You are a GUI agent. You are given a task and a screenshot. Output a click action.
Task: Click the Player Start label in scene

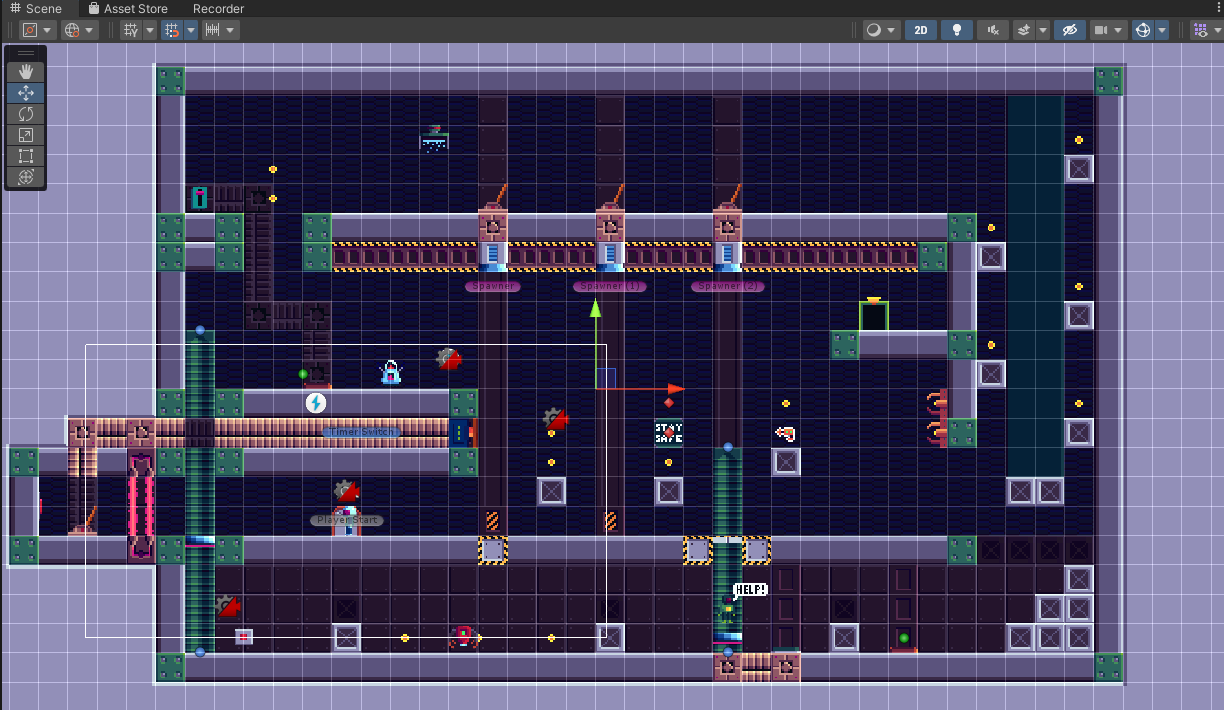pos(346,520)
